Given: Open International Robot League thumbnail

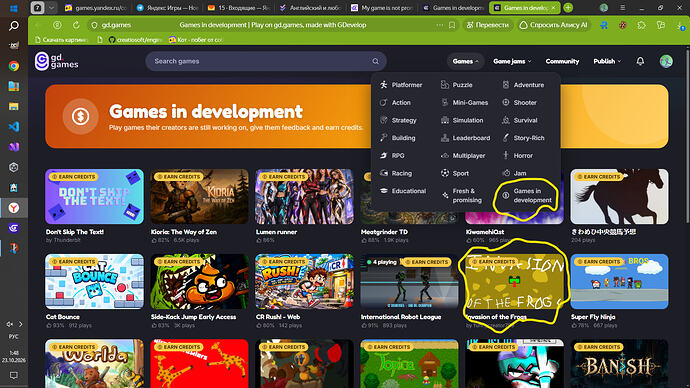Looking at the screenshot, I should 409,282.
